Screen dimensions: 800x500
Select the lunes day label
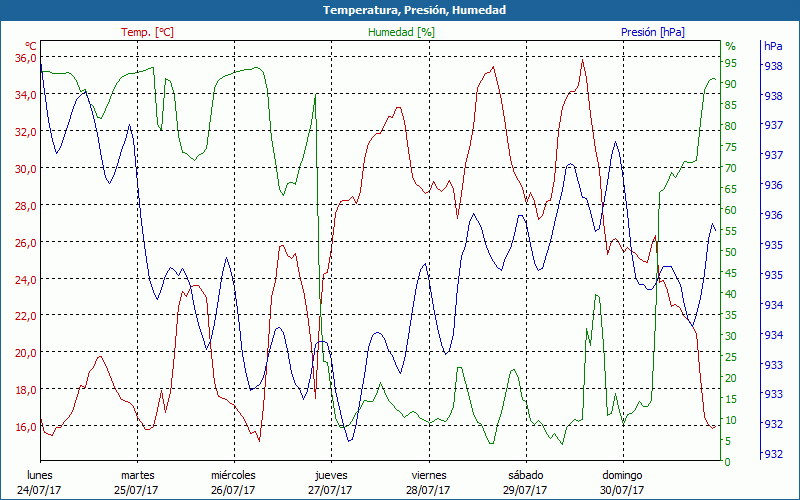pyautogui.click(x=40, y=475)
